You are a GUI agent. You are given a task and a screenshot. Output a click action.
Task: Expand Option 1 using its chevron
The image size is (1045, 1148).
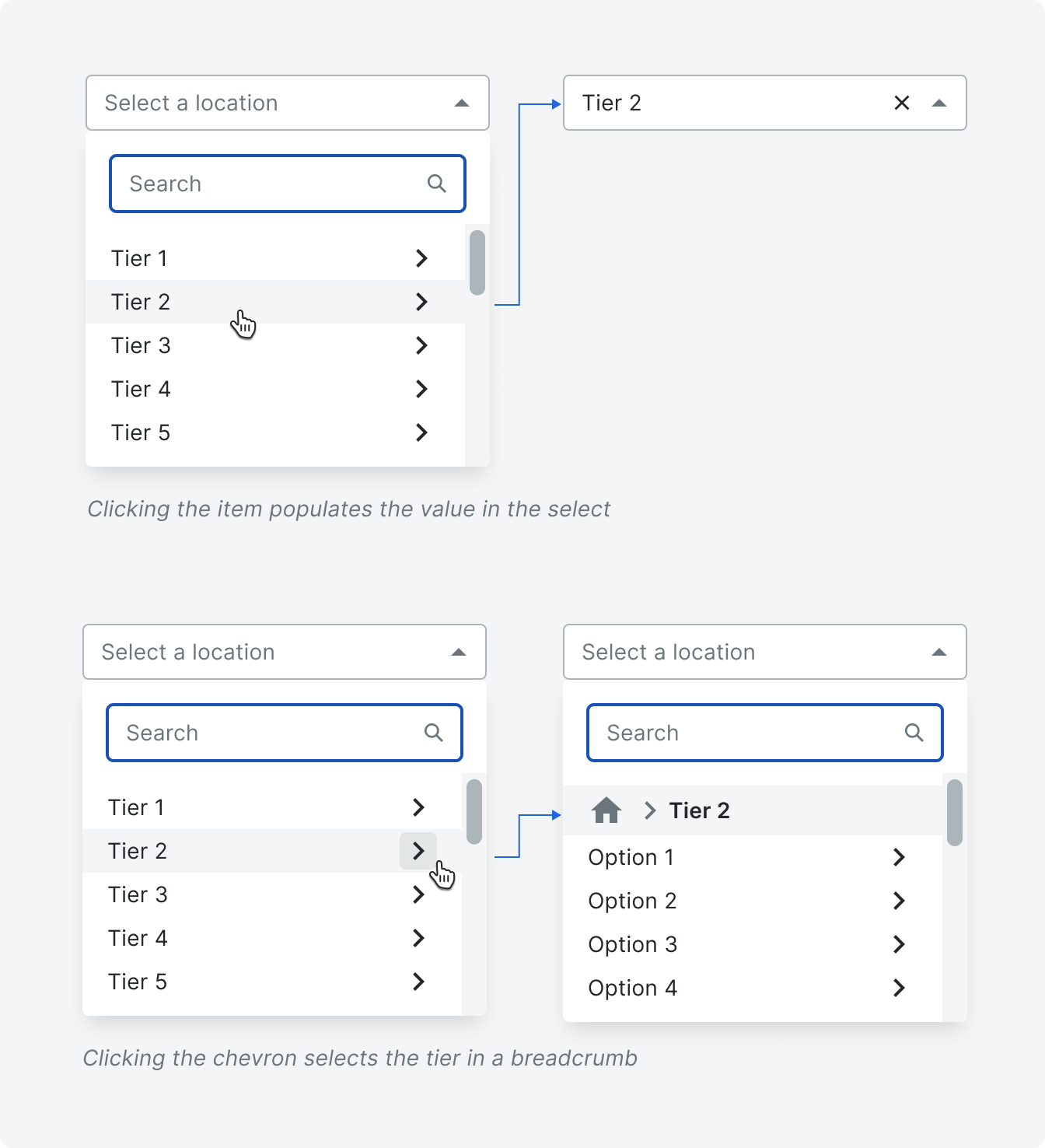(x=900, y=857)
